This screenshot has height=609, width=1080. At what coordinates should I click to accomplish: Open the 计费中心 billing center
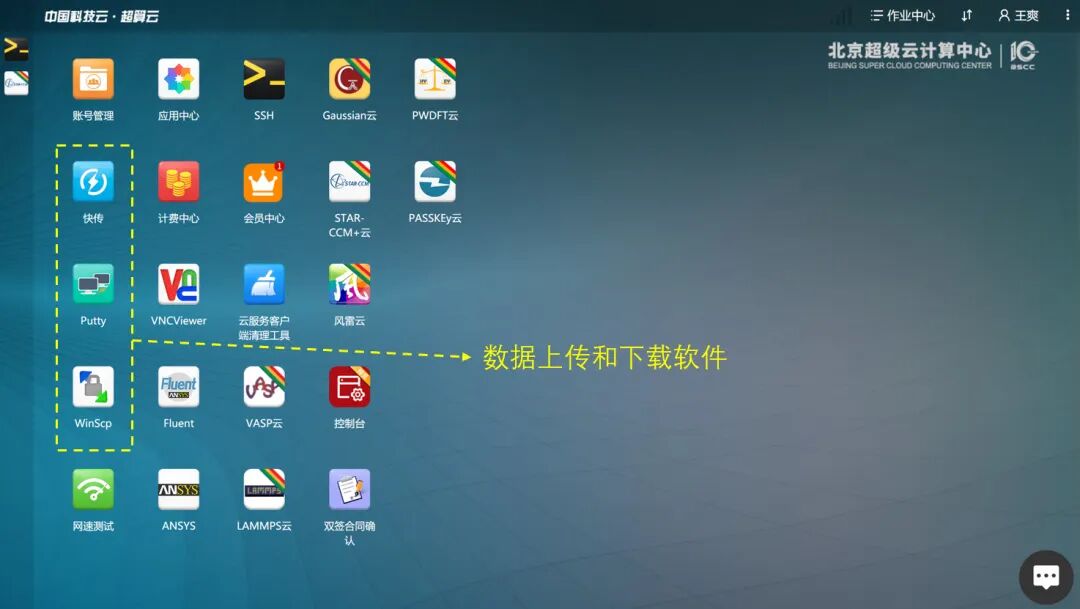(178, 182)
